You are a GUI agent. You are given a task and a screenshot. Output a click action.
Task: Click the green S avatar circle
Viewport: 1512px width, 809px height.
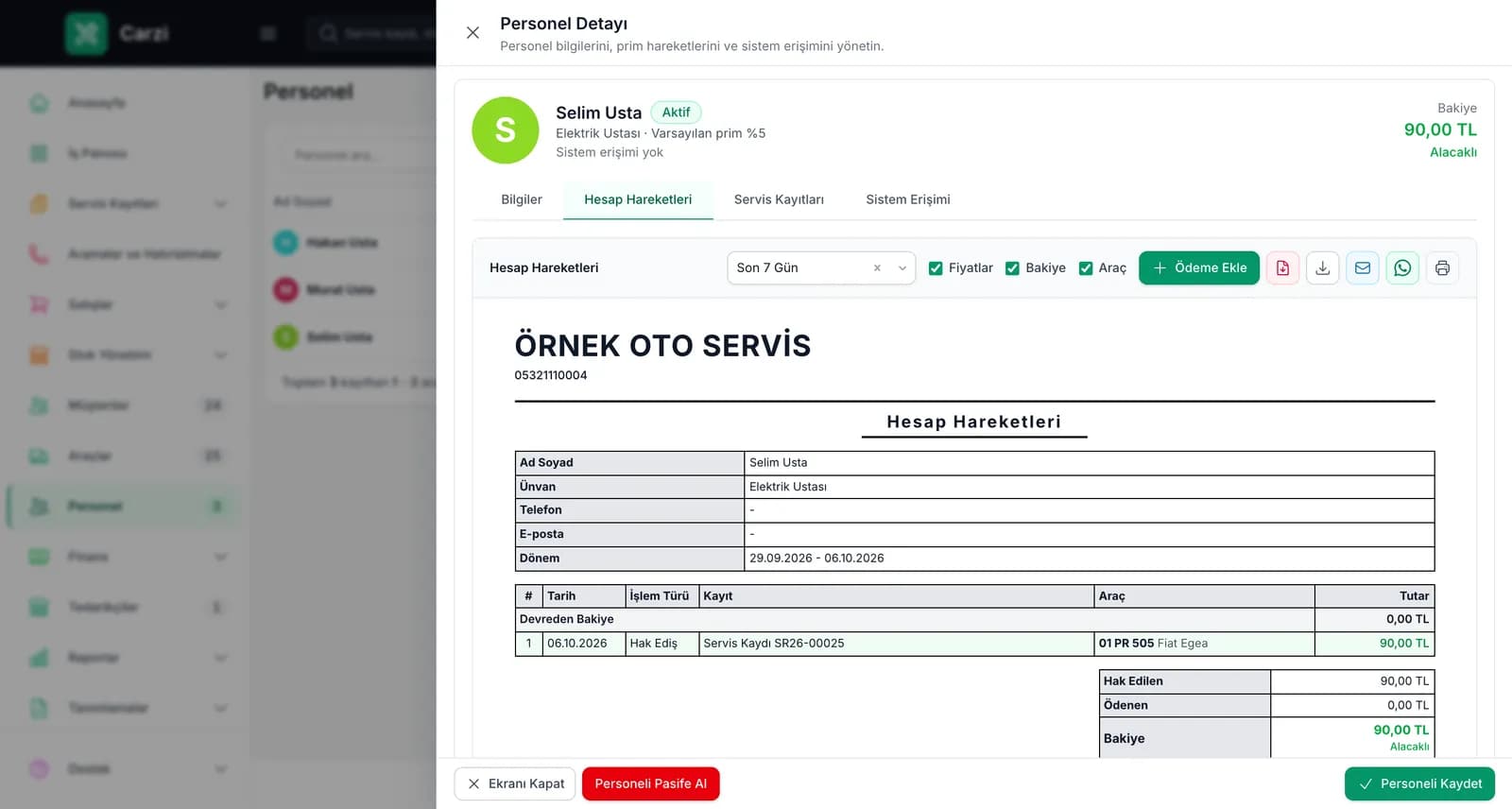click(x=506, y=130)
